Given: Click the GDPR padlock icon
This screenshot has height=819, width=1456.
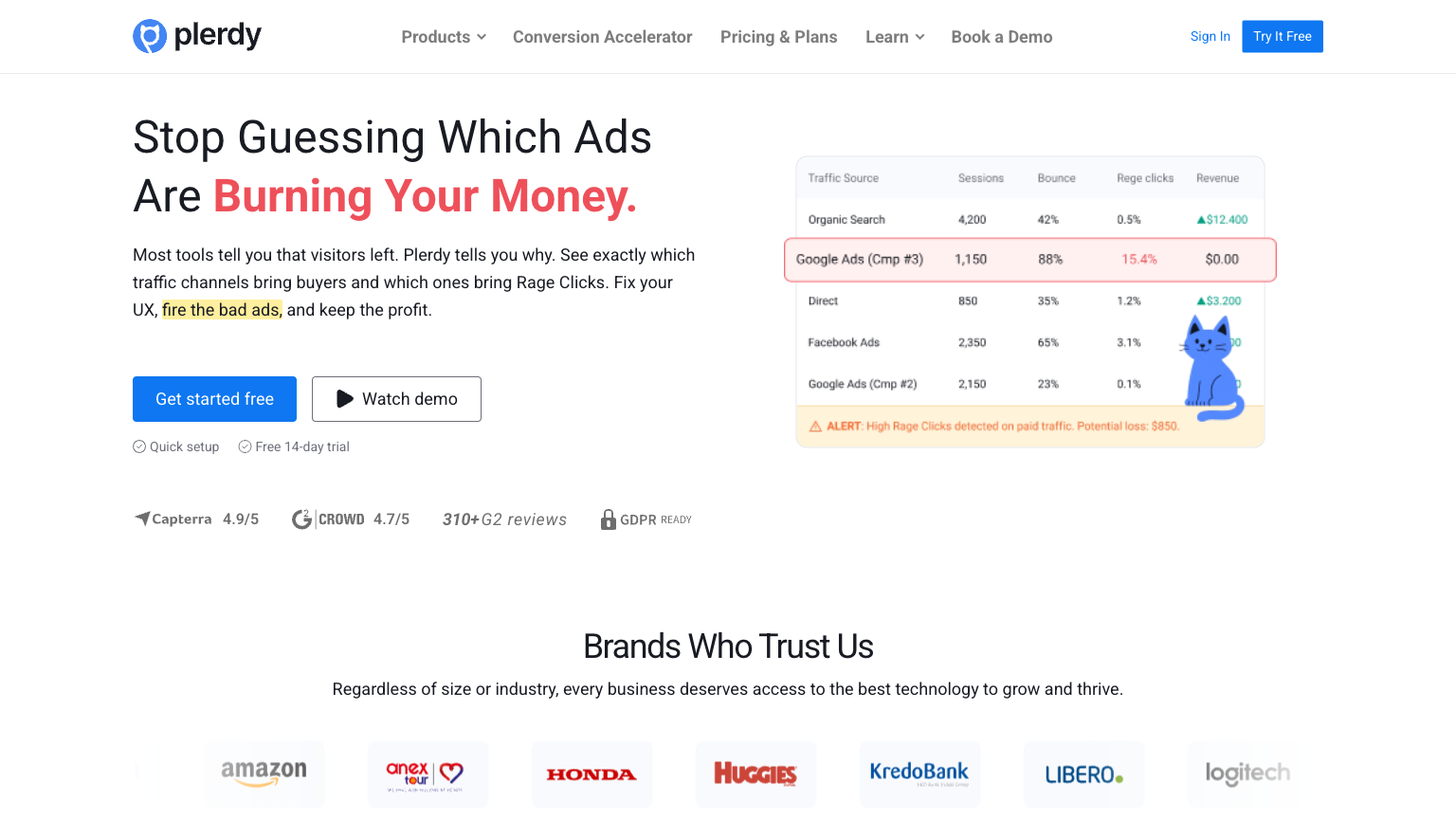Looking at the screenshot, I should 609,519.
